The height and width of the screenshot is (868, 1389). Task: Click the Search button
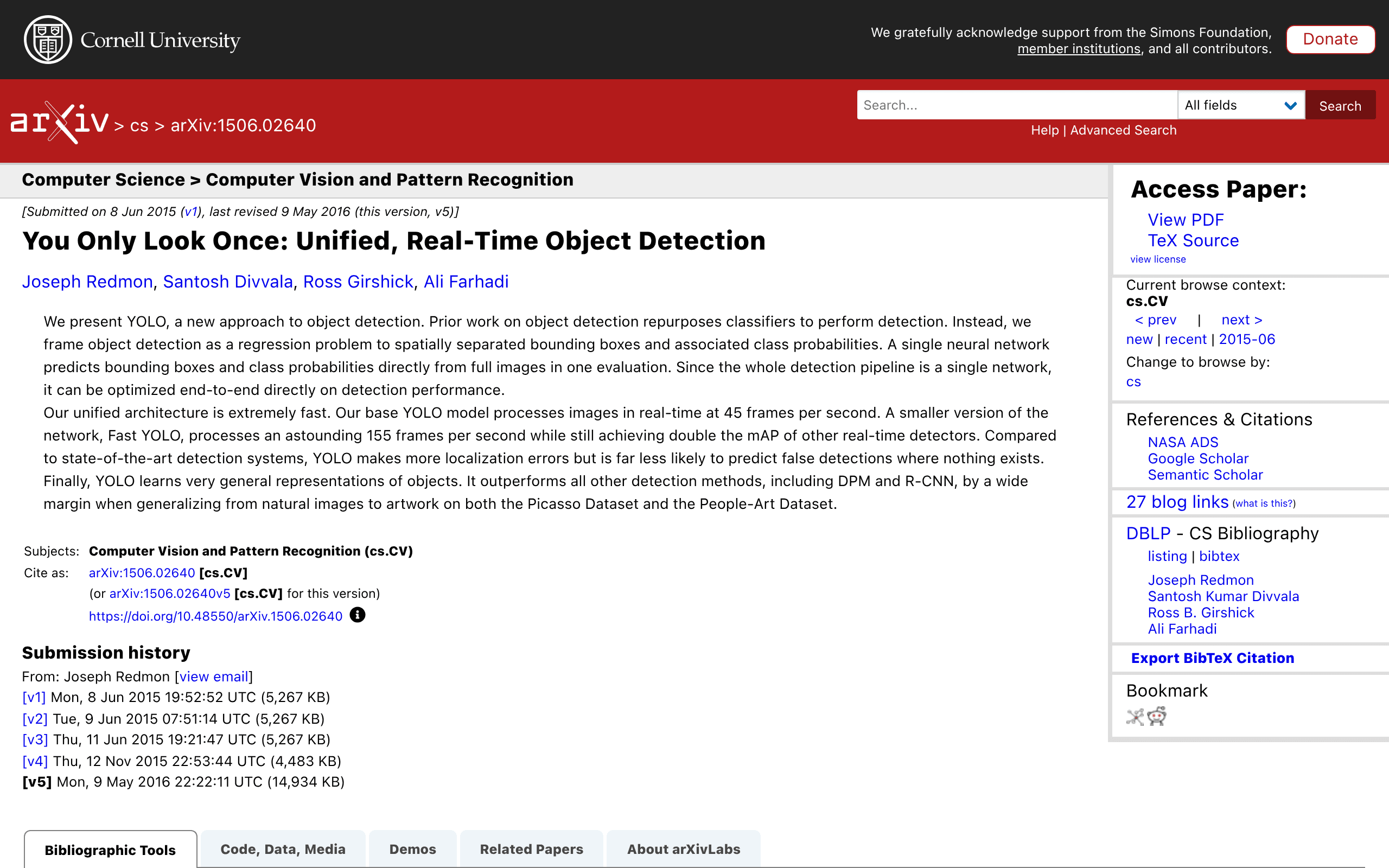click(1340, 106)
